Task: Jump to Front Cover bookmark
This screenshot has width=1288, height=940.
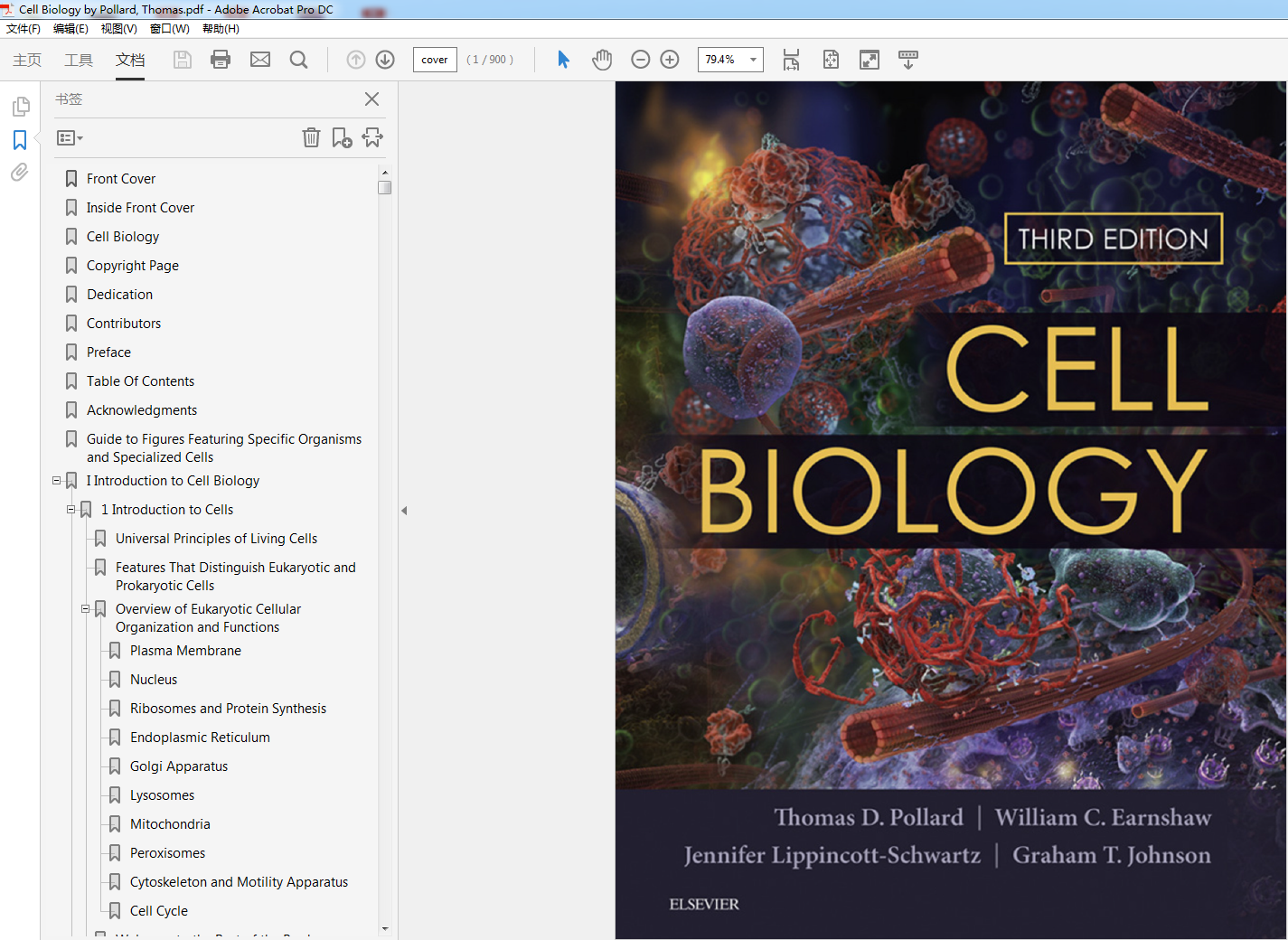Action: point(121,179)
